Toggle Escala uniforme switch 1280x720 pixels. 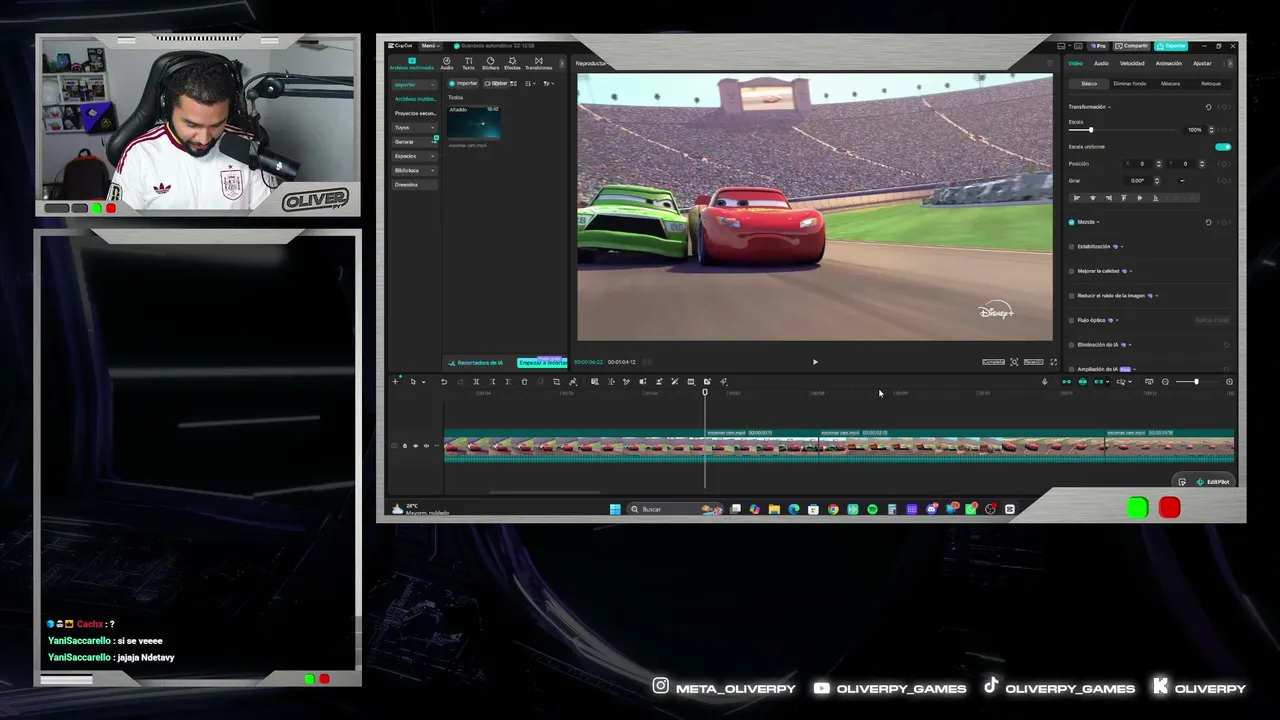click(1223, 147)
